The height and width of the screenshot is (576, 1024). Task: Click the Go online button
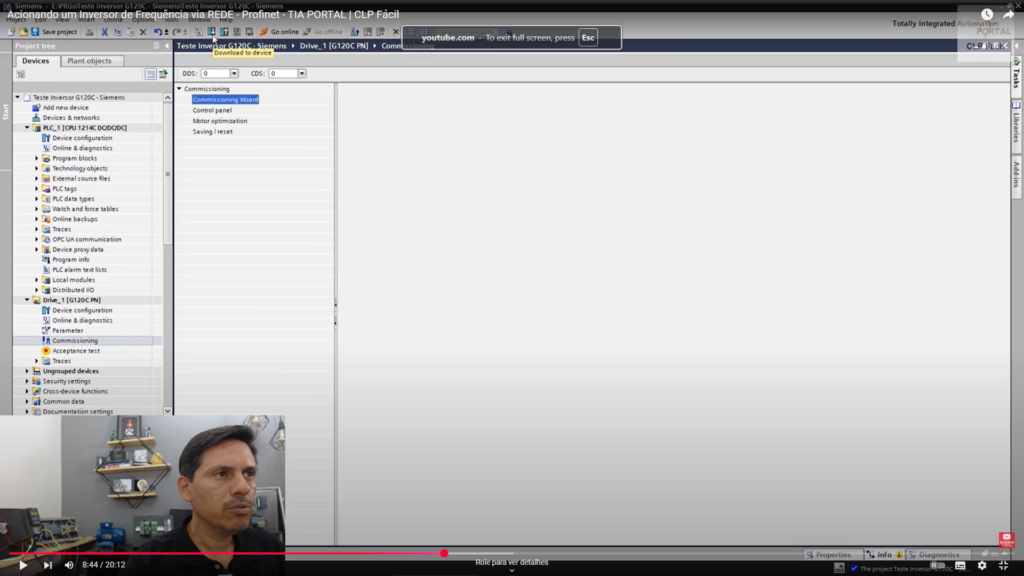(279, 31)
